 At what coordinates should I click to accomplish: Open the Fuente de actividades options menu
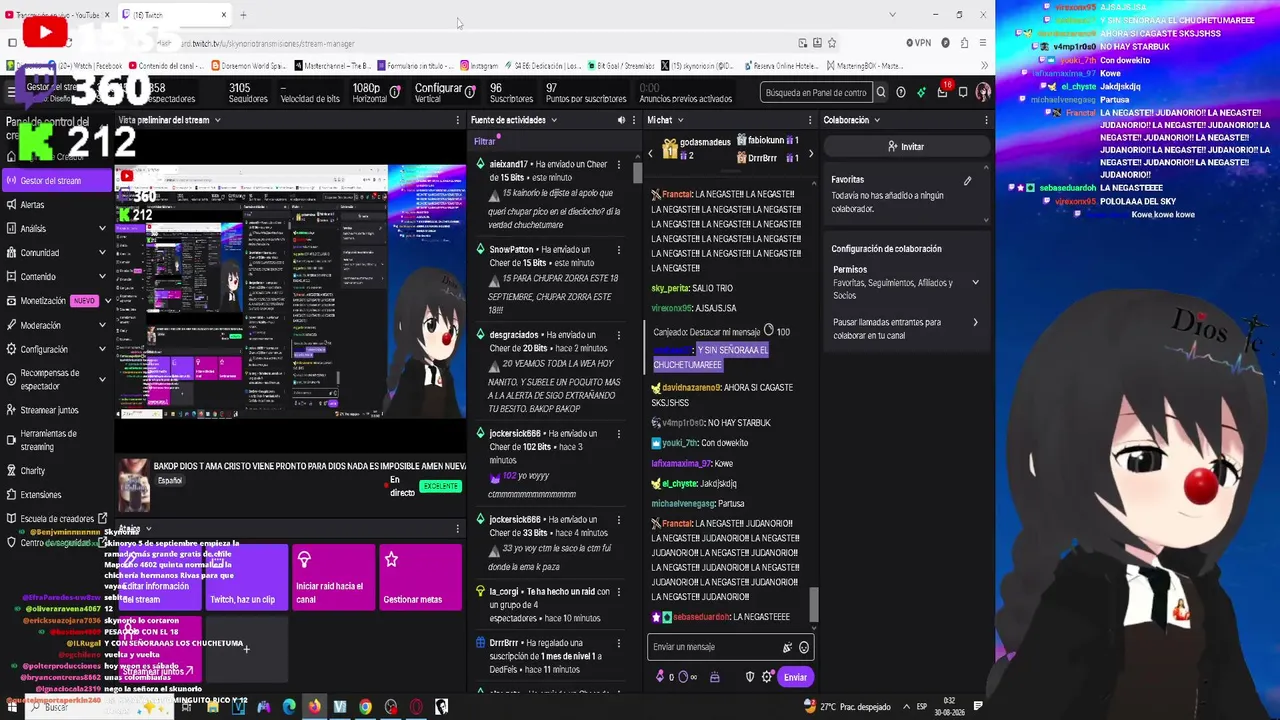pos(636,120)
